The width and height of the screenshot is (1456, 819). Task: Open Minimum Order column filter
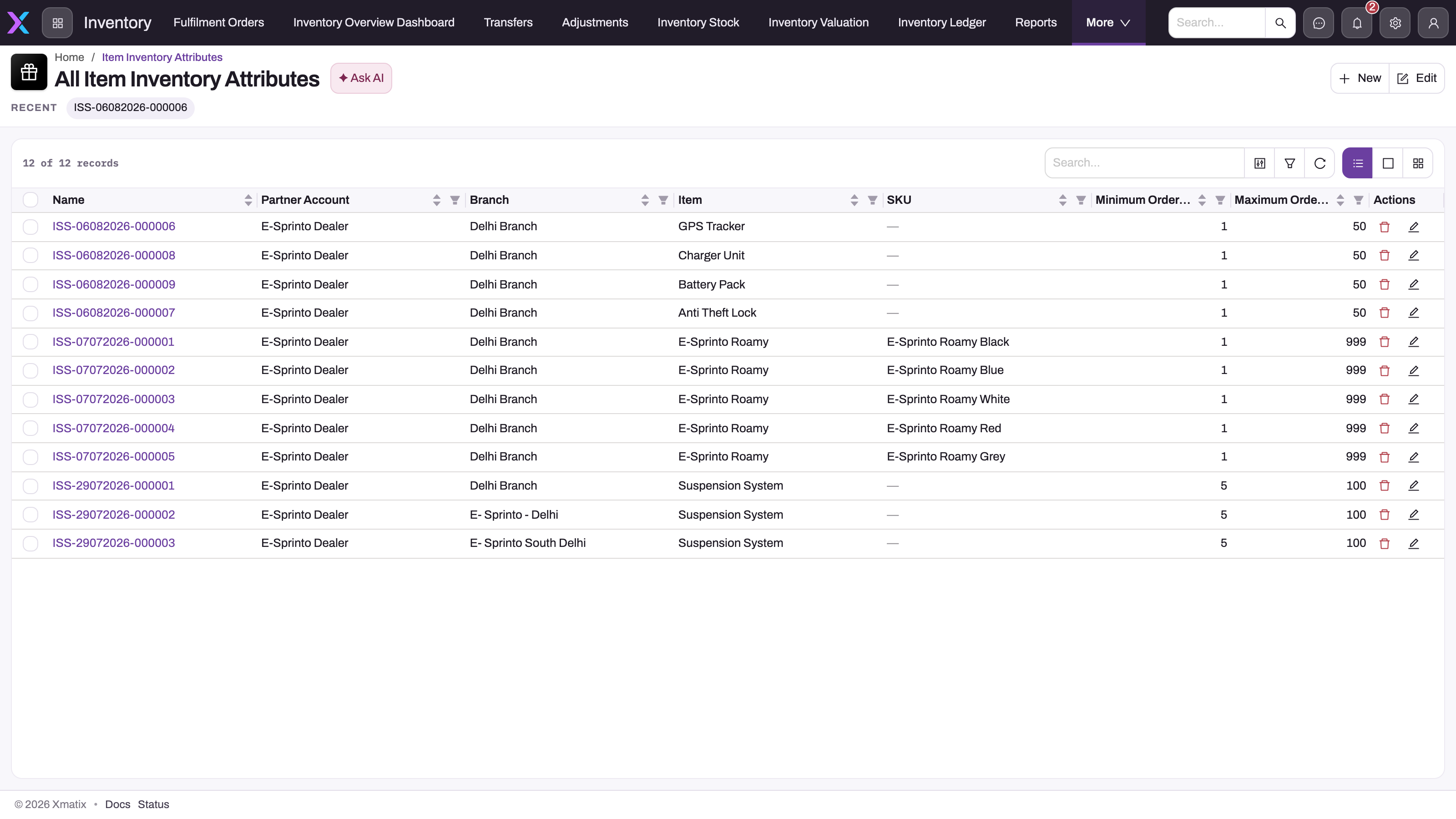[1220, 200]
